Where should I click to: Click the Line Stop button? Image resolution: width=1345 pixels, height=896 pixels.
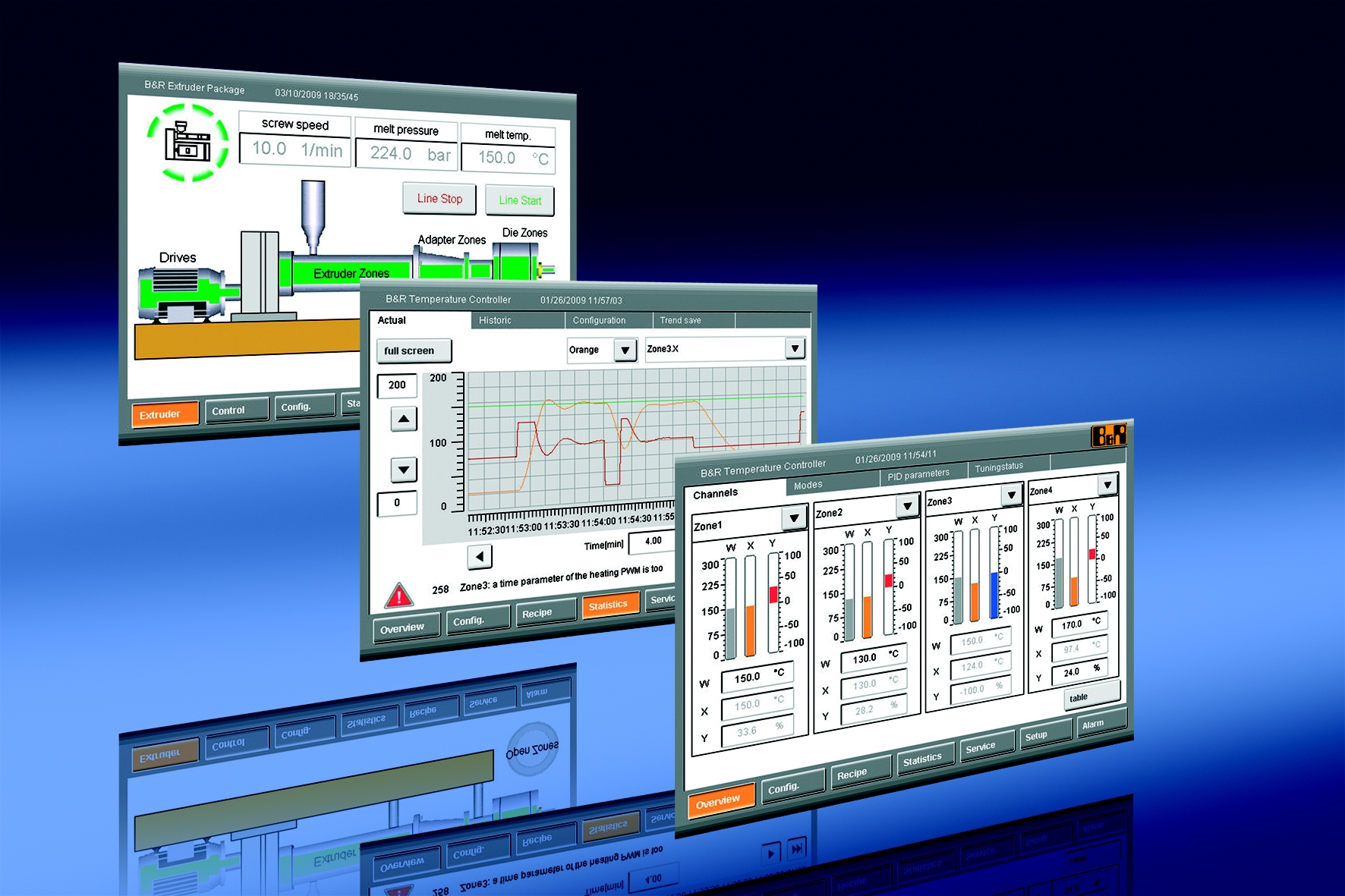[x=439, y=199]
